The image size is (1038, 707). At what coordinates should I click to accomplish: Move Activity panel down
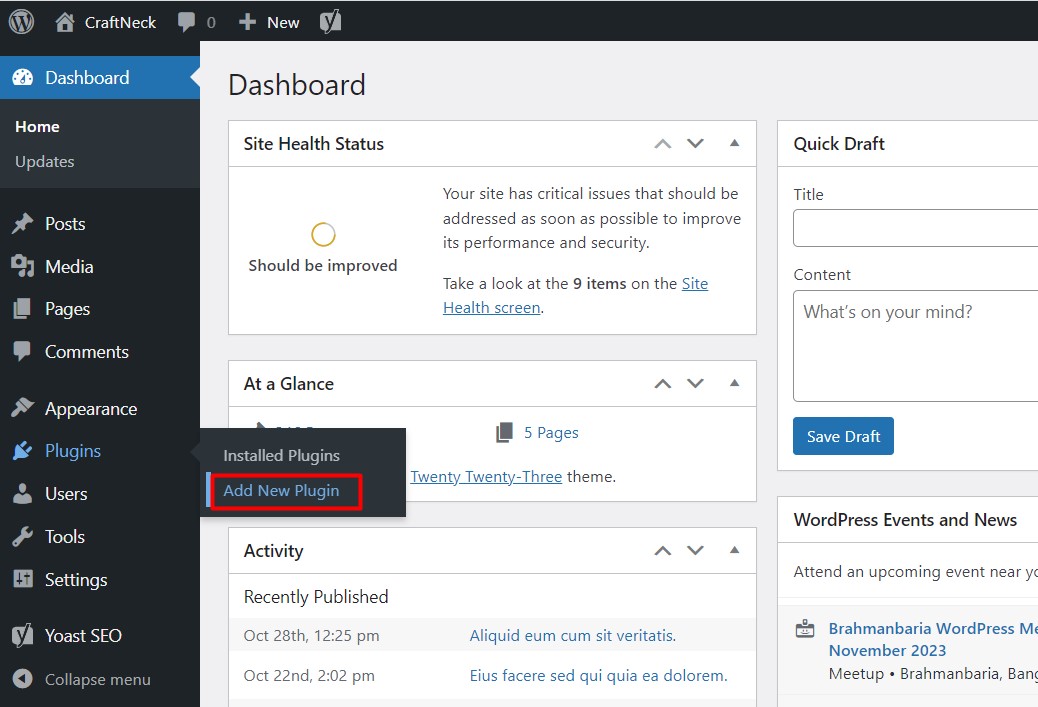pos(695,550)
